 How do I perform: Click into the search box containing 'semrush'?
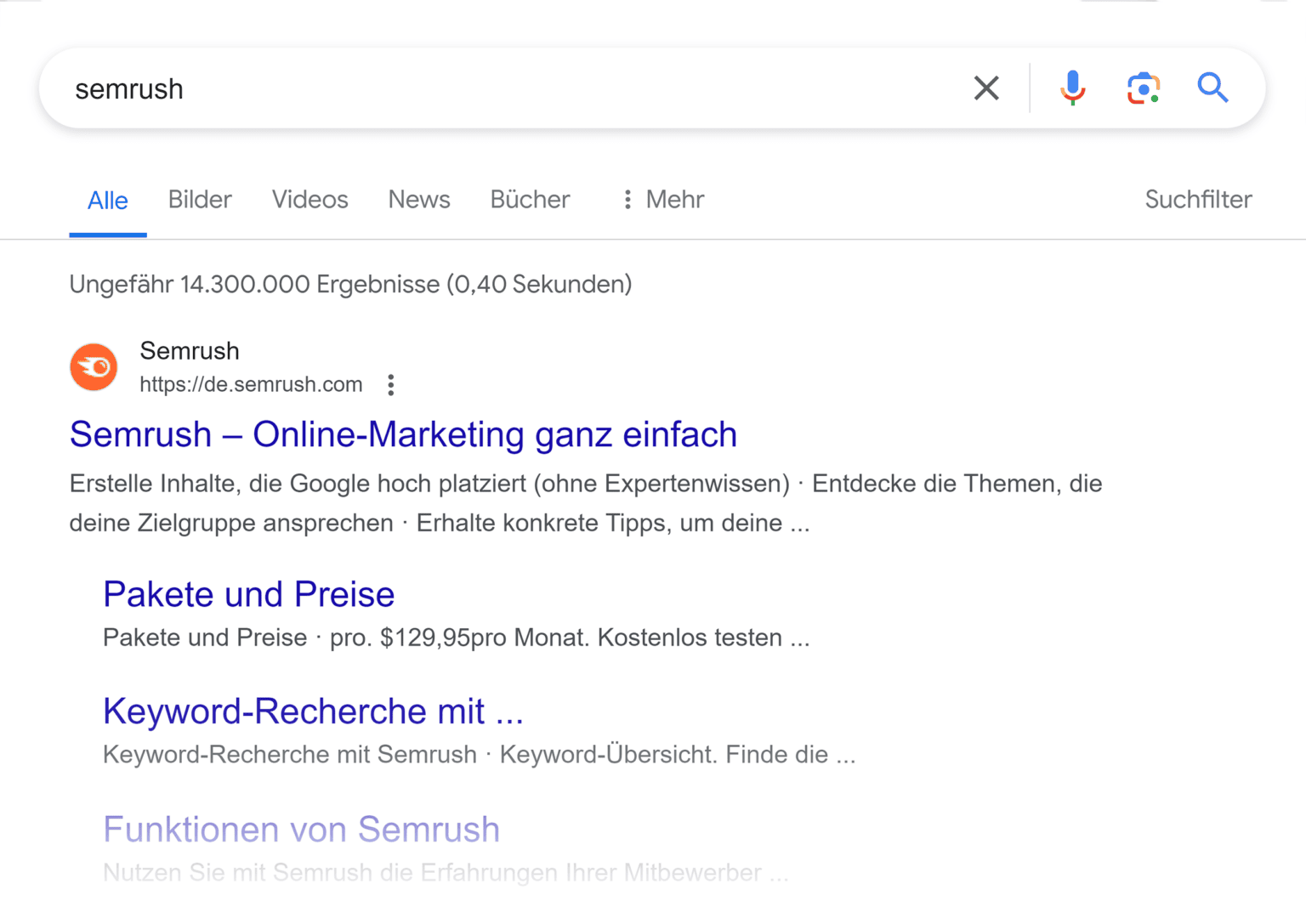[510, 88]
